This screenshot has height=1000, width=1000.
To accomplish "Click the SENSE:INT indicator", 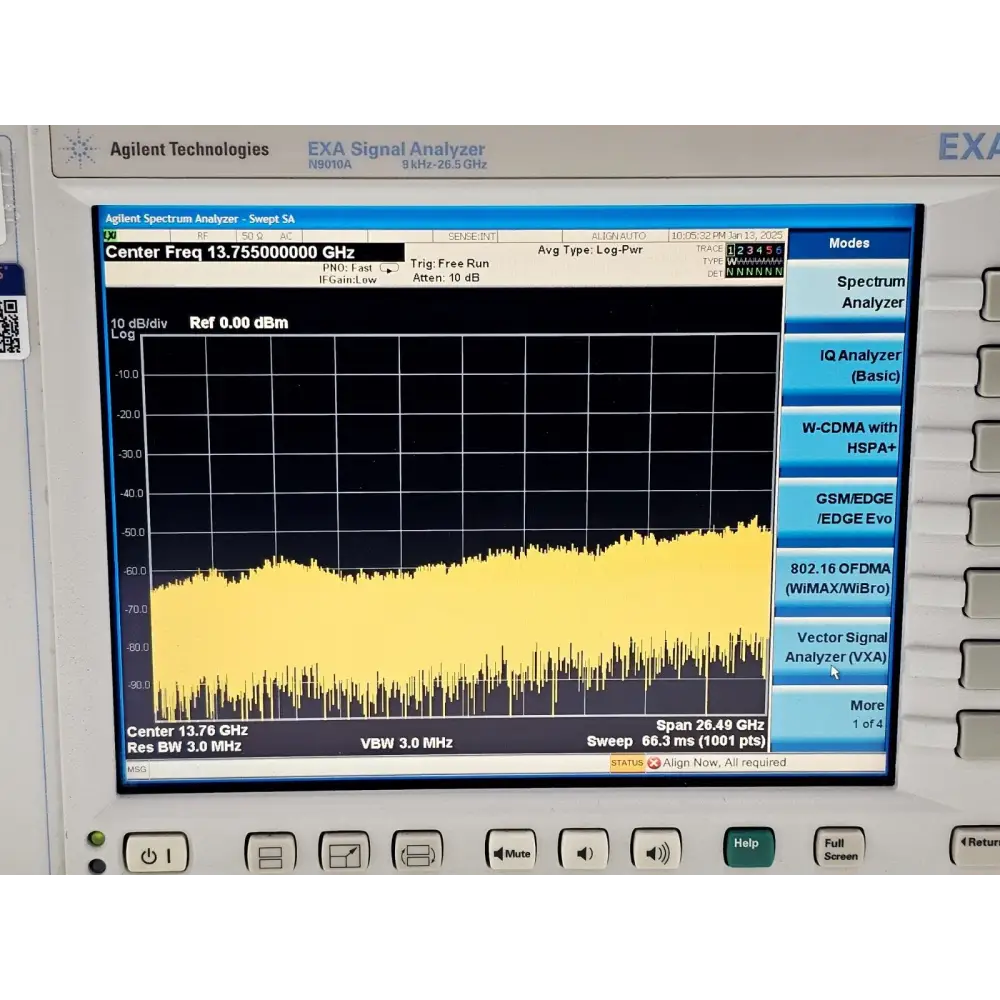I will 471,237.
